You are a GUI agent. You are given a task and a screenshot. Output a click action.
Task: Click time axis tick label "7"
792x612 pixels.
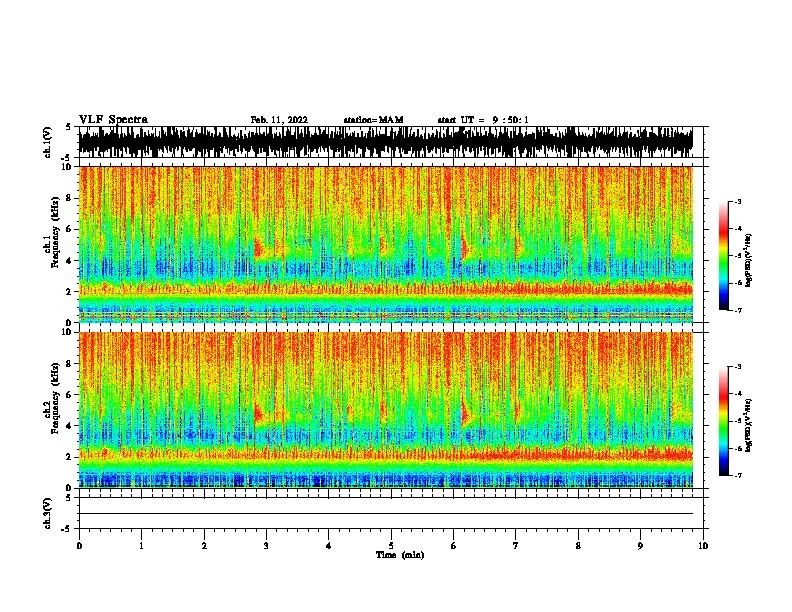(516, 546)
